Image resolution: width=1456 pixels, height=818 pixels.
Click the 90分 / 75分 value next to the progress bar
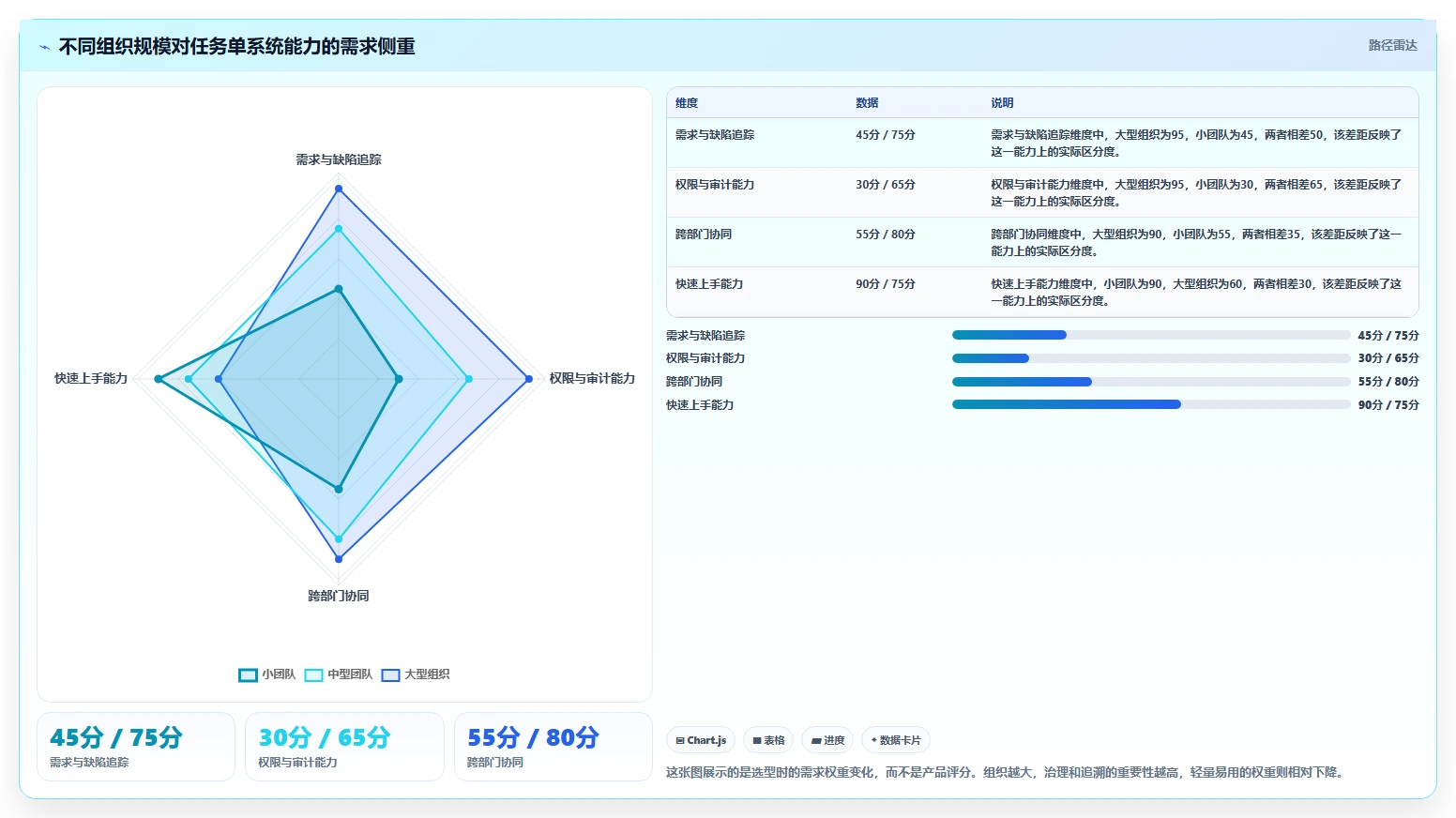1388,405
